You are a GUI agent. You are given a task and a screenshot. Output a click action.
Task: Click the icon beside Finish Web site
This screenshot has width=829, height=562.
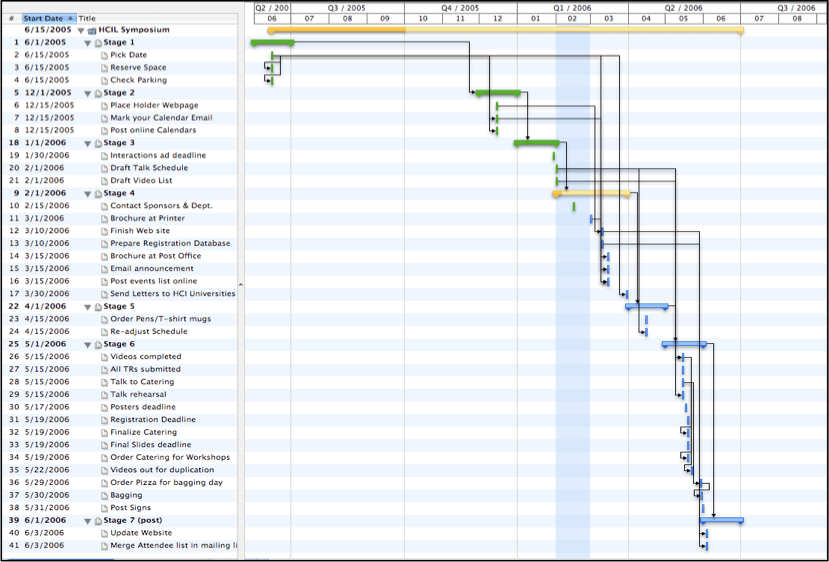pyautogui.click(x=104, y=232)
